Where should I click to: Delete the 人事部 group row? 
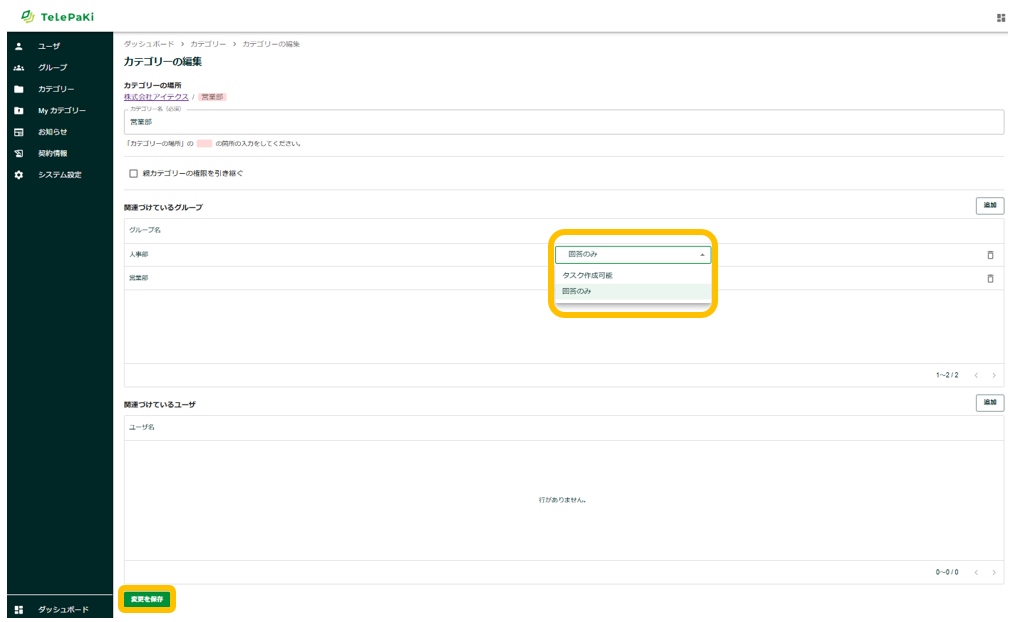pos(990,255)
